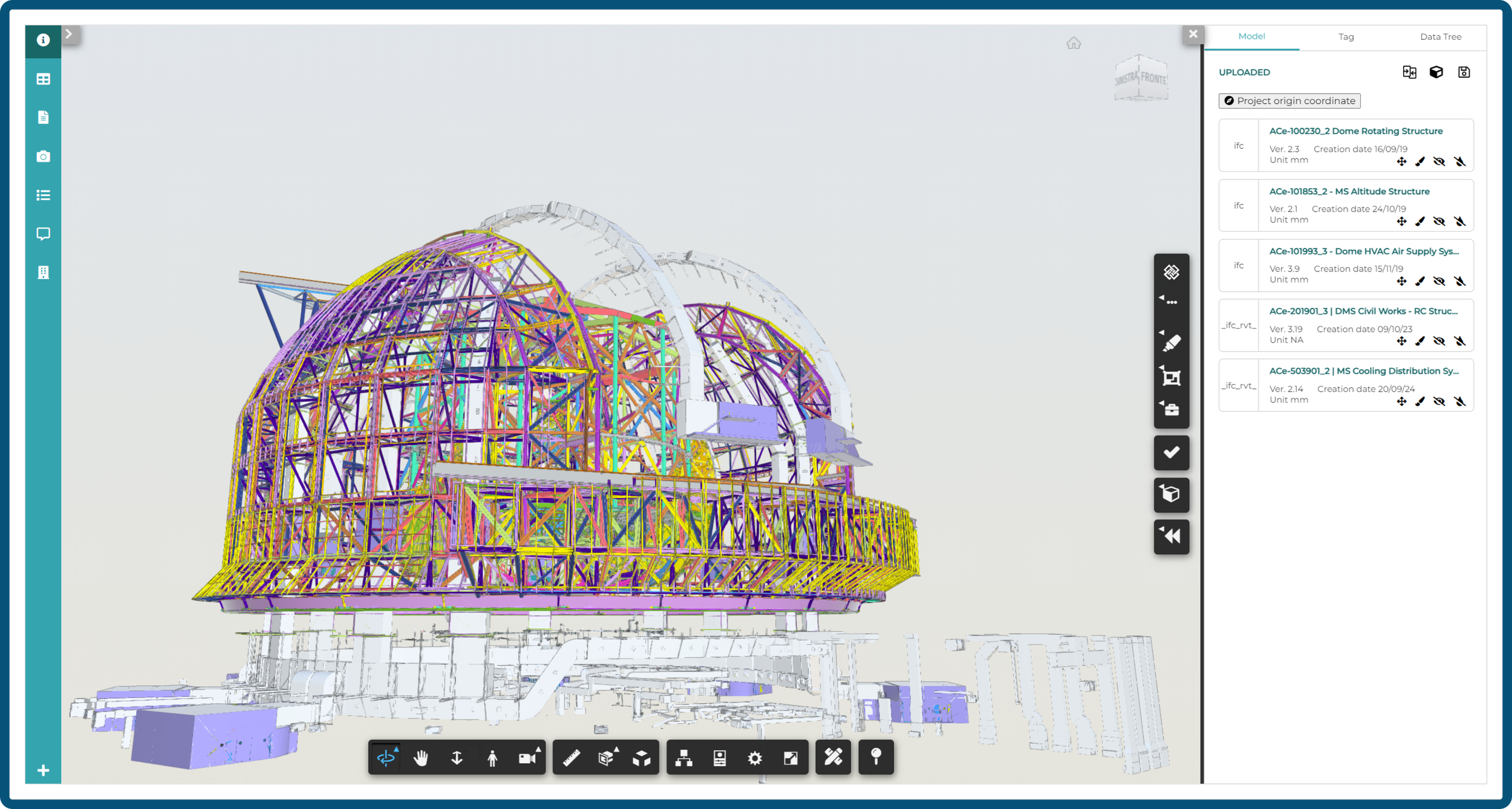Expand the section box tool options
1512x809 pixels.
tap(606, 758)
